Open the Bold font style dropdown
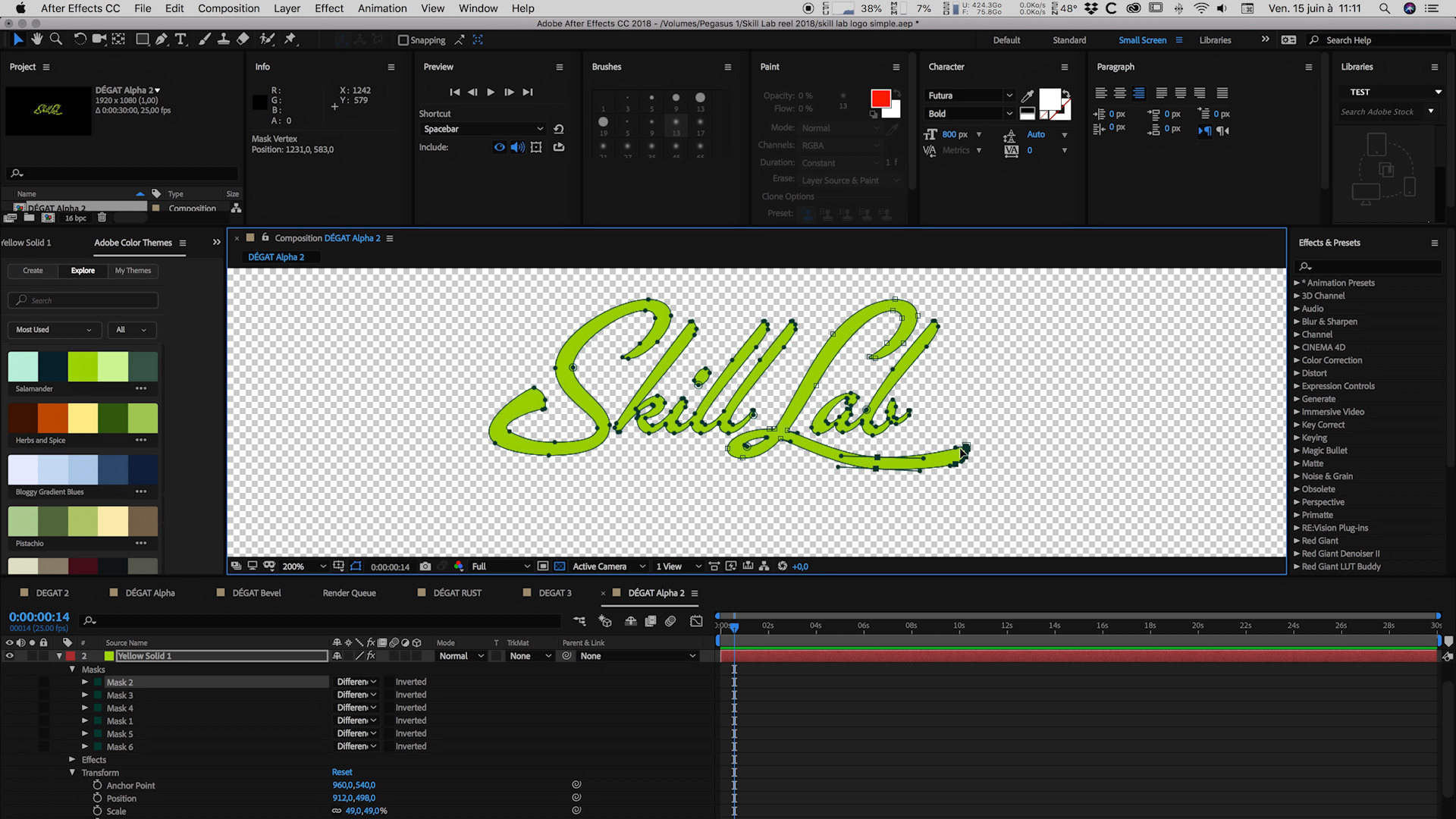Image resolution: width=1456 pixels, height=819 pixels. (971, 114)
